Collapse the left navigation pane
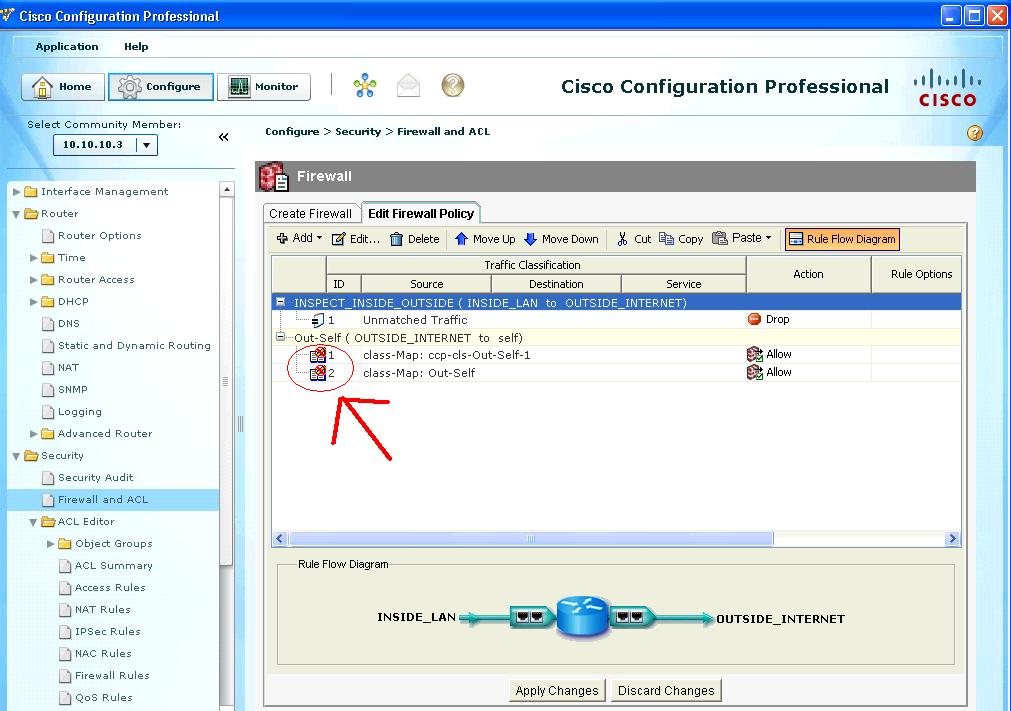Screen dimensions: 1011x711 (x=224, y=137)
